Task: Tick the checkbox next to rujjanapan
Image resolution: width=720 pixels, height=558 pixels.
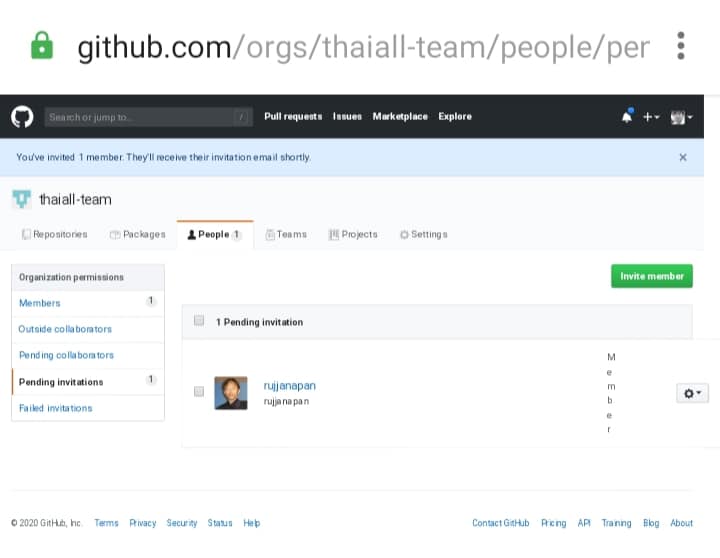Action: [199, 392]
